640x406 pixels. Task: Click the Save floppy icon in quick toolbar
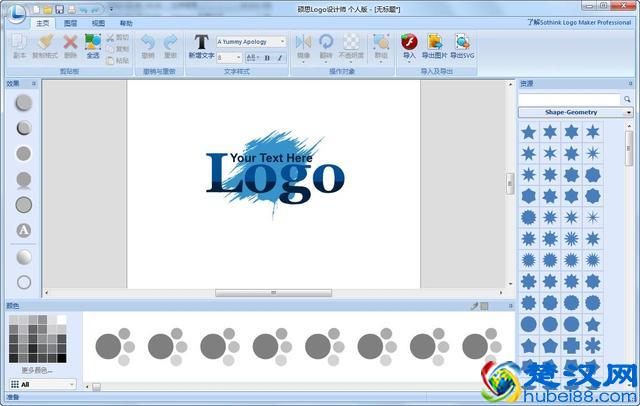point(60,9)
